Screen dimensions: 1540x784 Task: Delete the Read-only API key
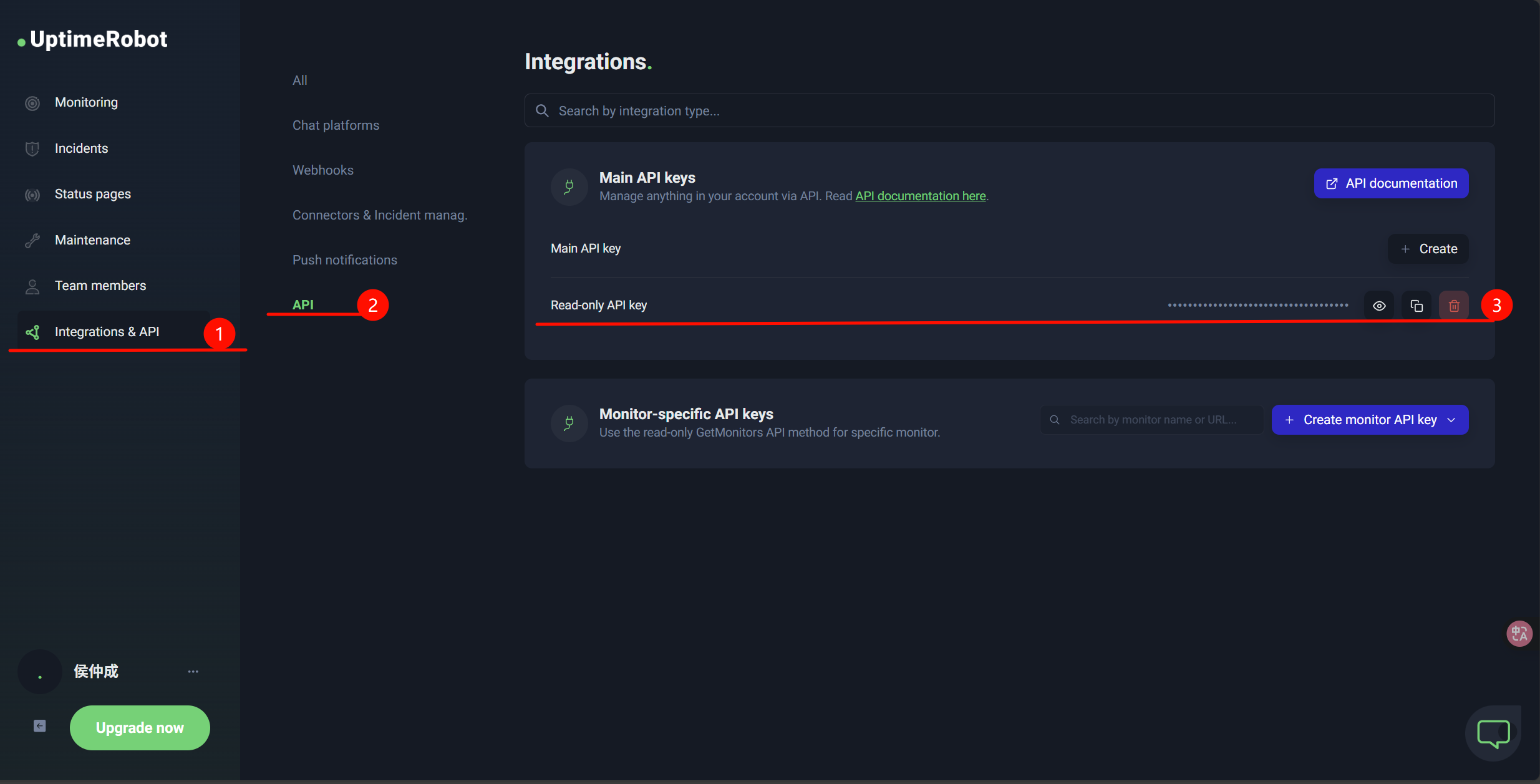pos(1454,306)
